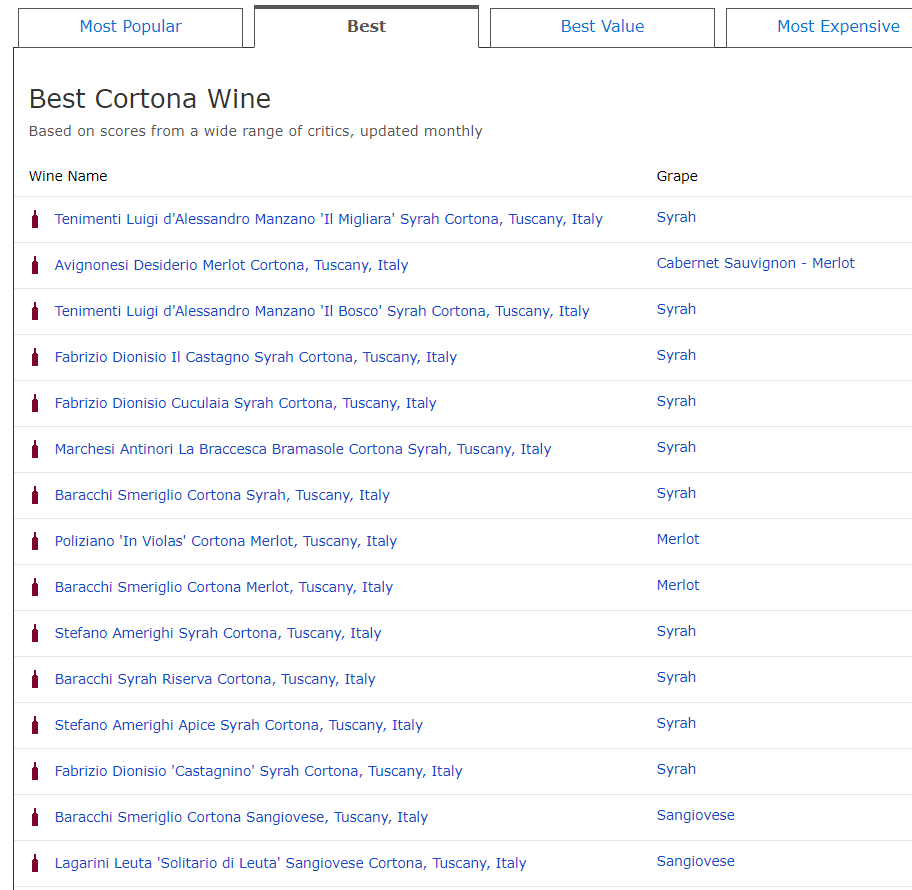Image resolution: width=912 pixels, height=890 pixels.
Task: Click bottle icon beside Il Bosco Syrah
Action: point(35,311)
